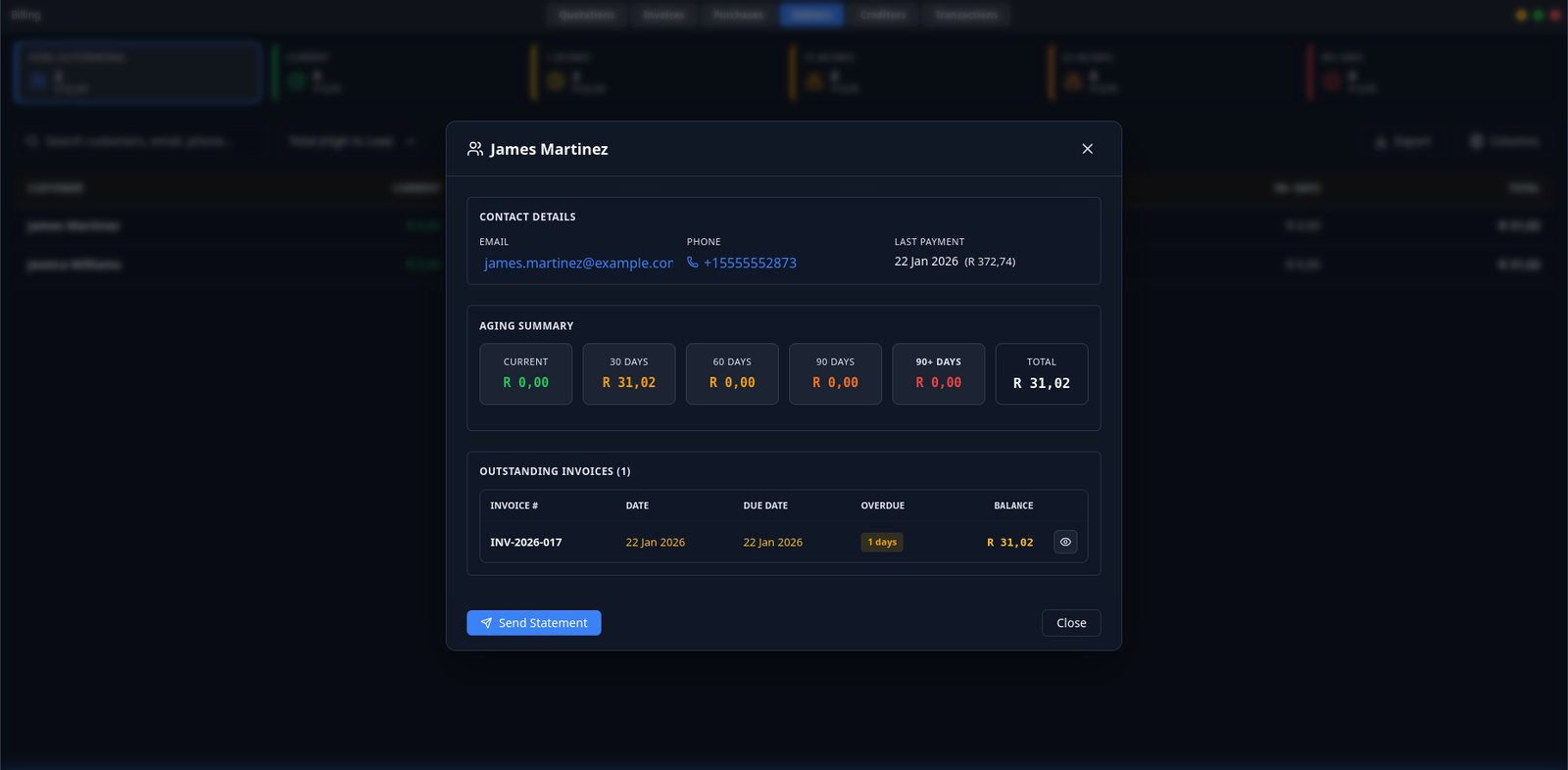Switch to the Invoices tab
The height and width of the screenshot is (770, 1568).
[663, 15]
